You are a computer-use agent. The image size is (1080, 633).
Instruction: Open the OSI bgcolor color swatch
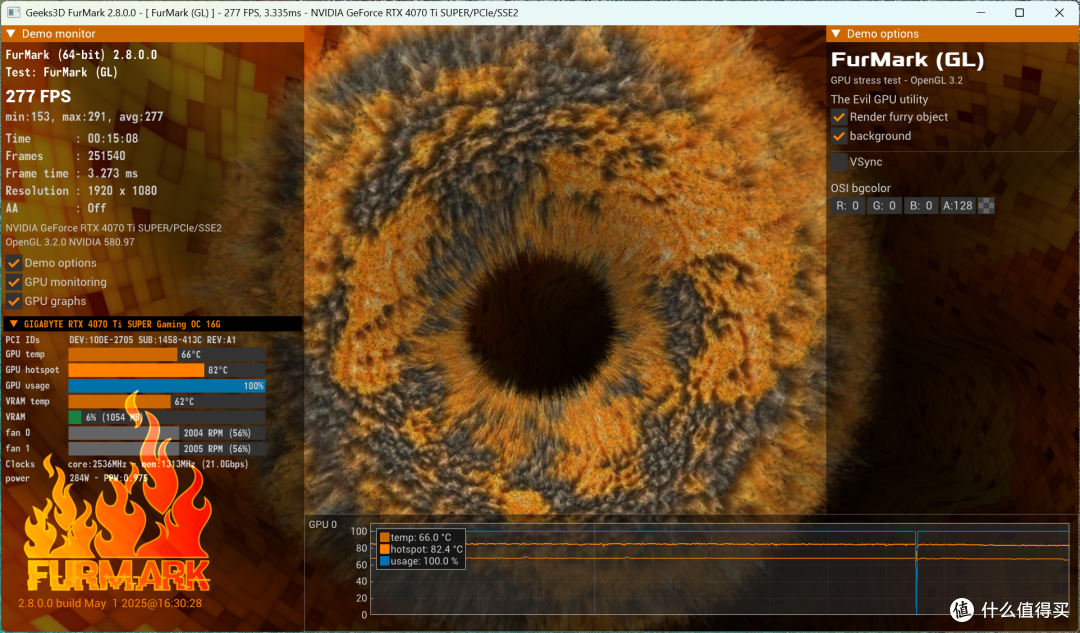point(986,206)
